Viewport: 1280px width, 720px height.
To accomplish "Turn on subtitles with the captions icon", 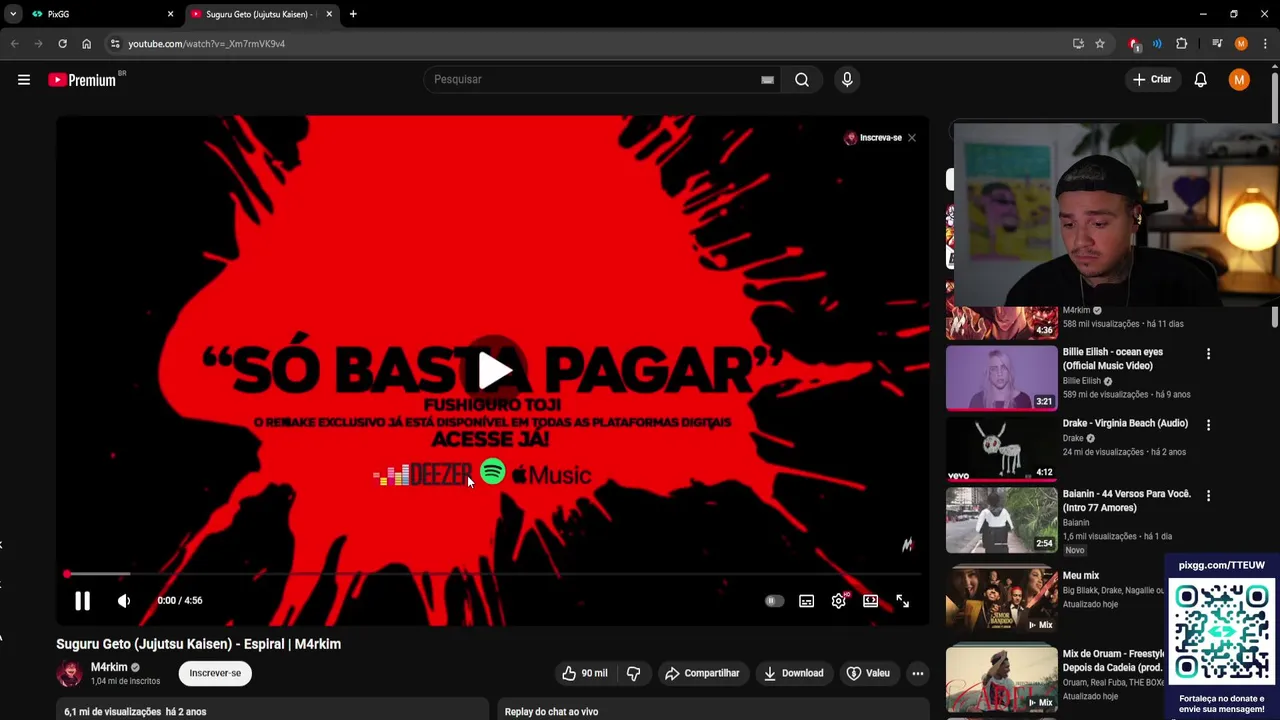I will click(x=807, y=601).
